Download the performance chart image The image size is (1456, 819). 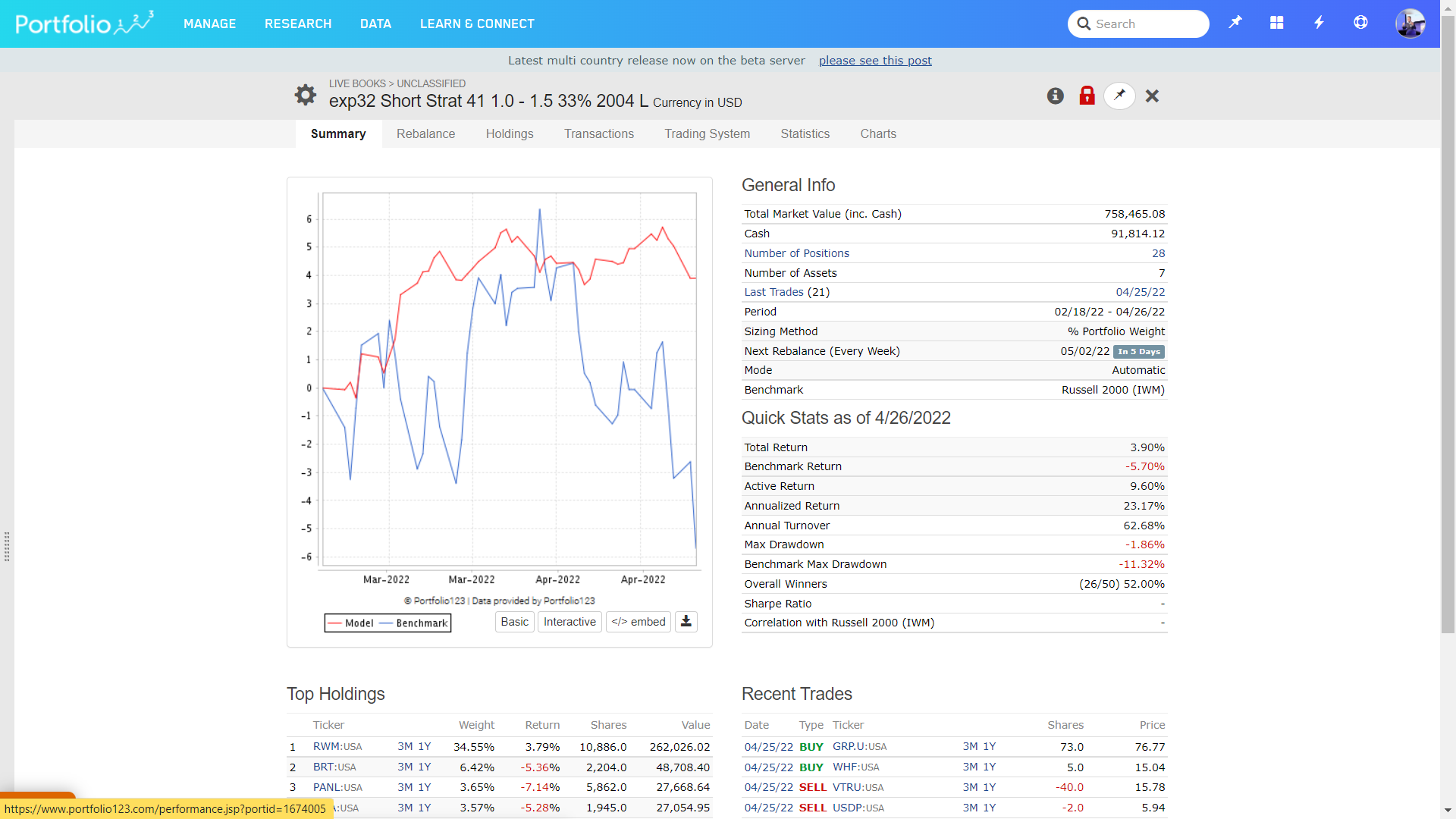(x=686, y=622)
